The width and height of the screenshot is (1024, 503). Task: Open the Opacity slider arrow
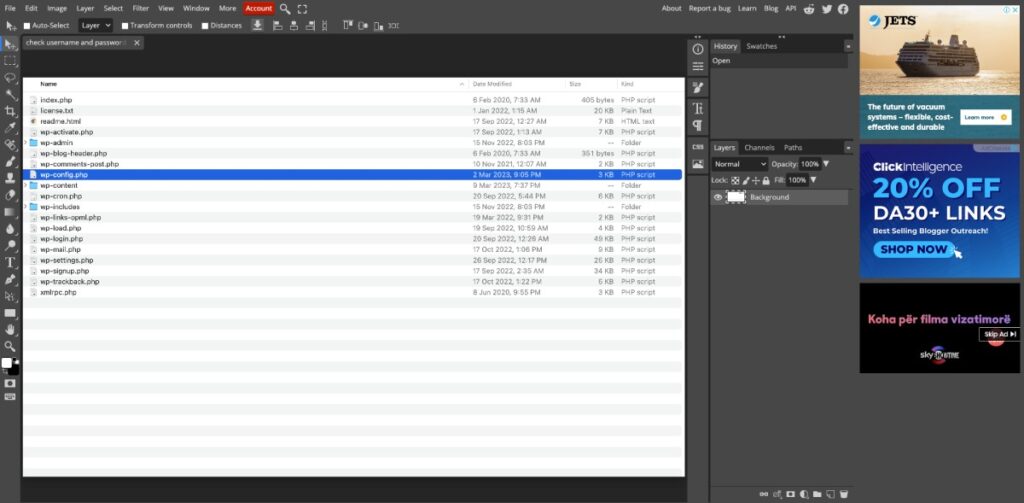tap(825, 164)
